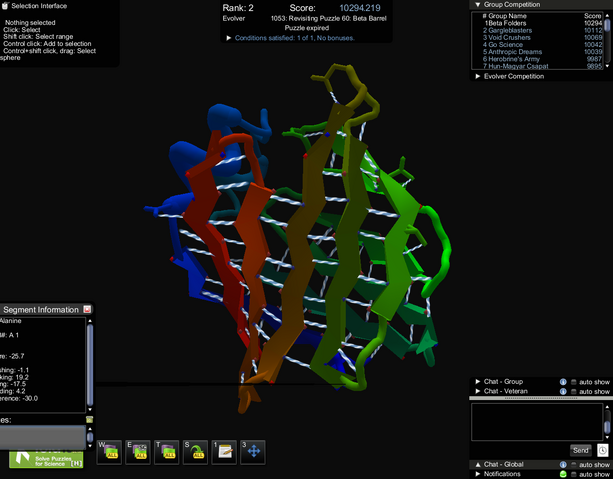The image size is (613, 479).
Task: Select the Anthropic Dreams group row
Action: 538,52
